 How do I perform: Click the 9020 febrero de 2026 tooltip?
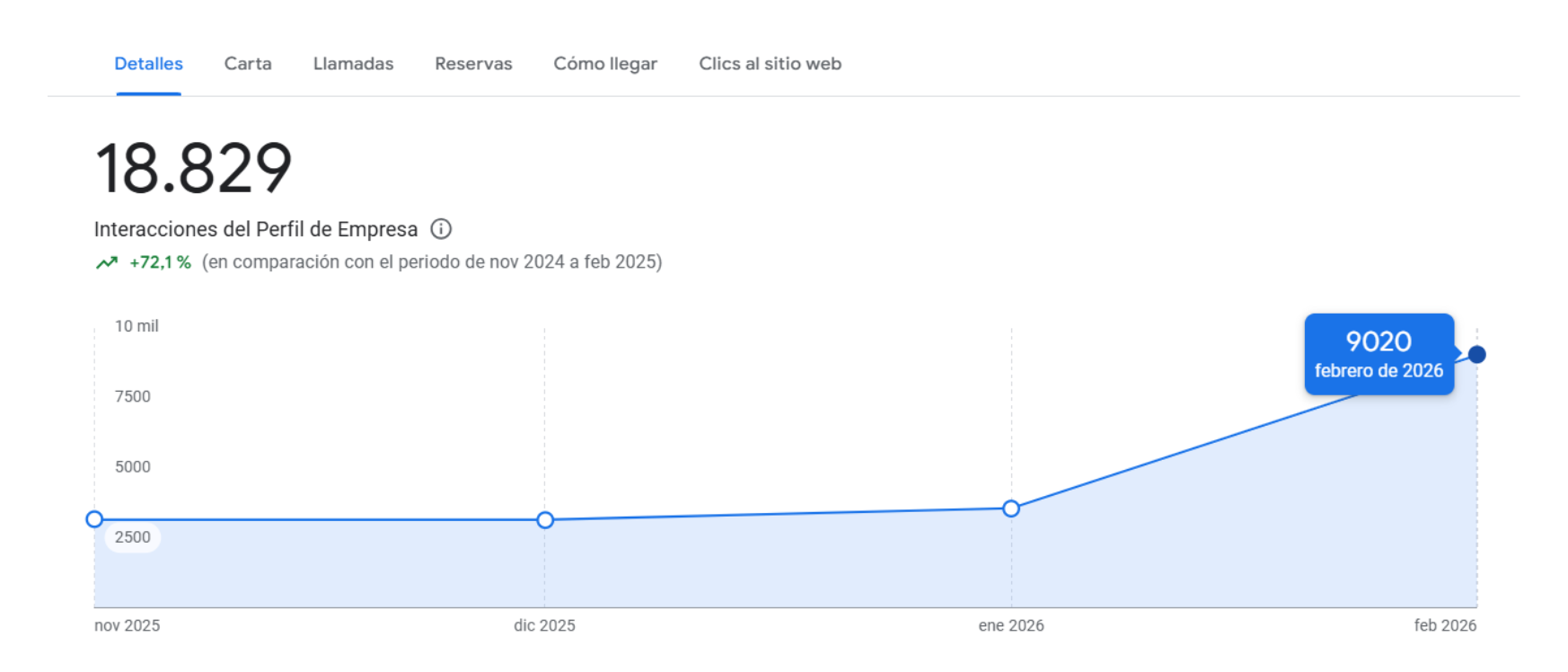[1379, 354]
